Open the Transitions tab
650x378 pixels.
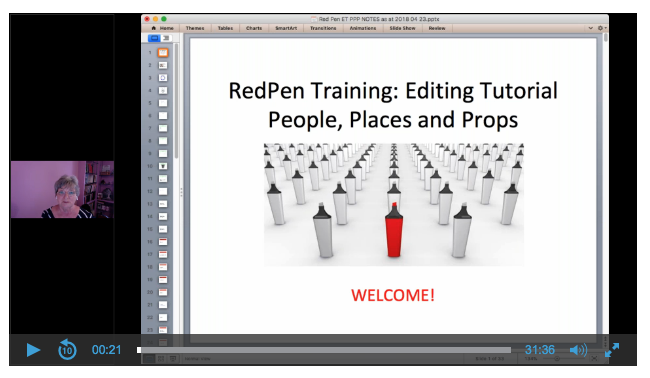click(323, 28)
